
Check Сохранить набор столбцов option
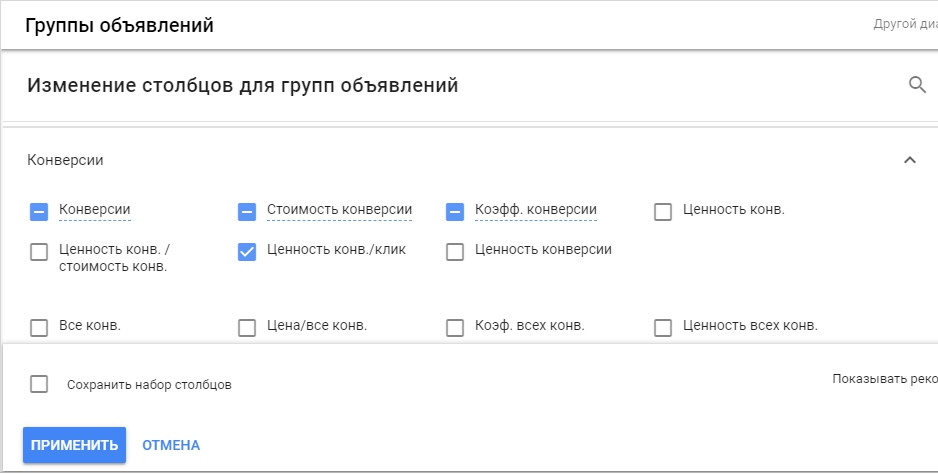(39, 384)
